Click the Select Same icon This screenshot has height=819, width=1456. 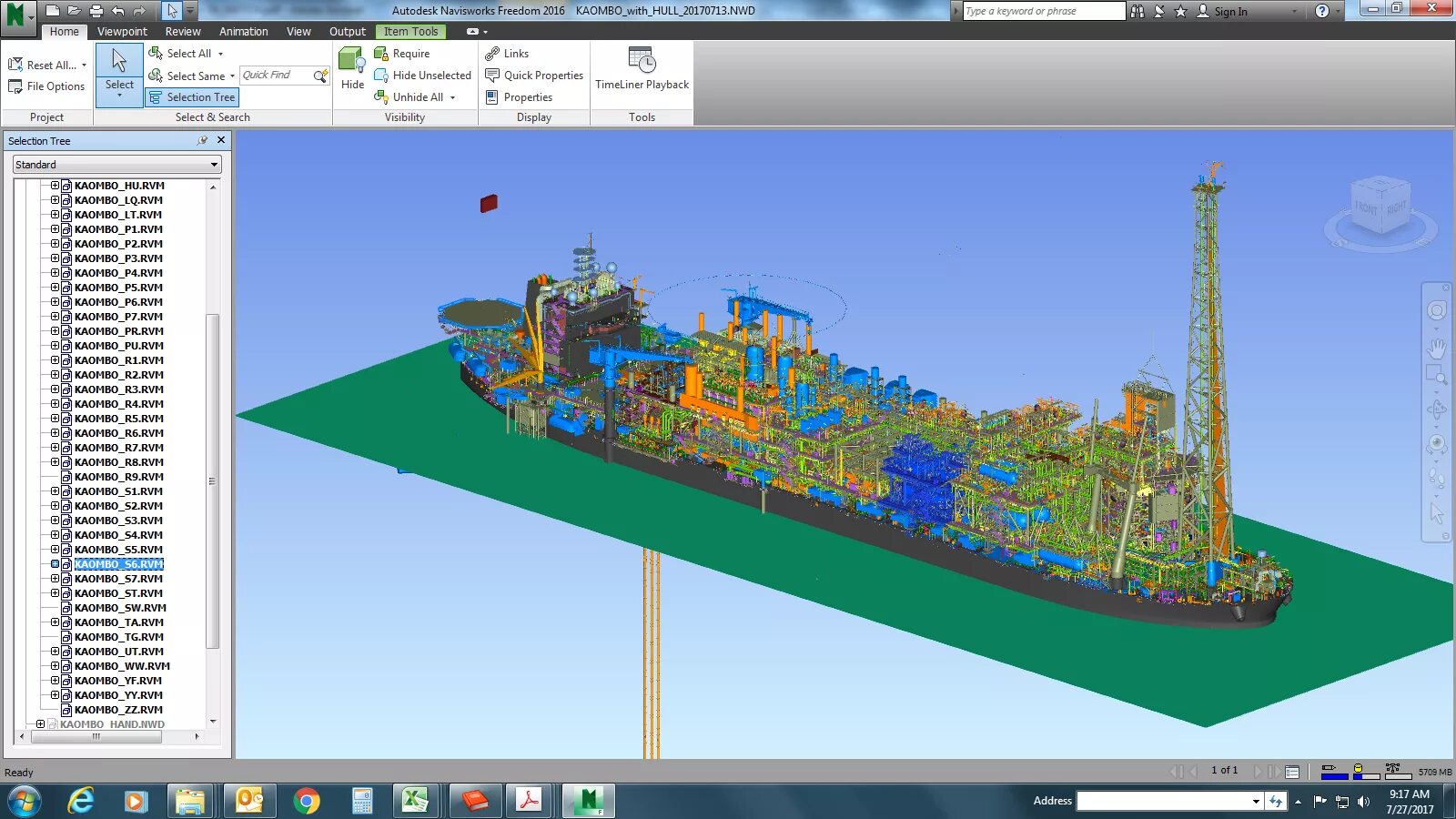tap(156, 76)
